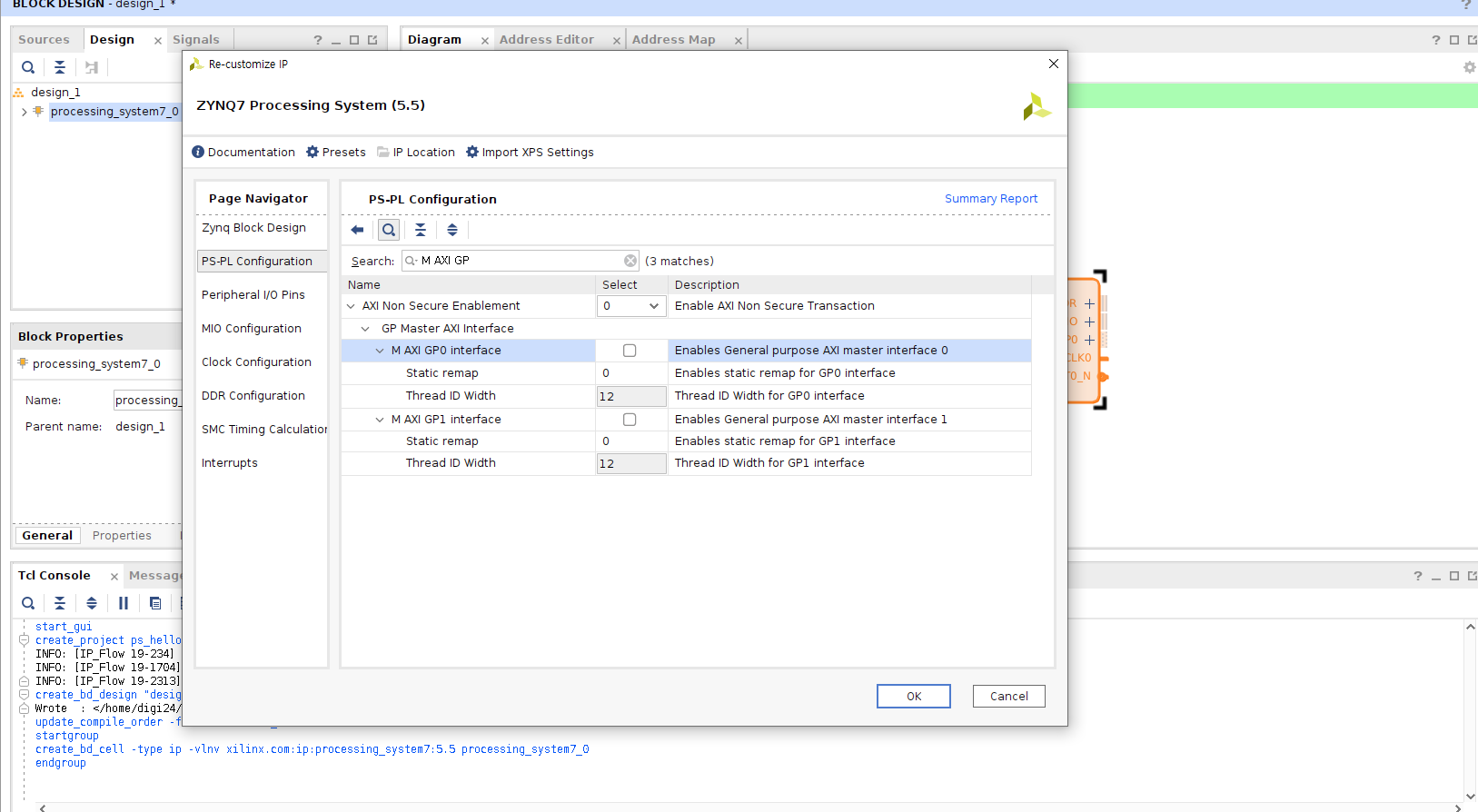Open Properties tab in Block Properties
The width and height of the screenshot is (1478, 812).
(x=122, y=536)
